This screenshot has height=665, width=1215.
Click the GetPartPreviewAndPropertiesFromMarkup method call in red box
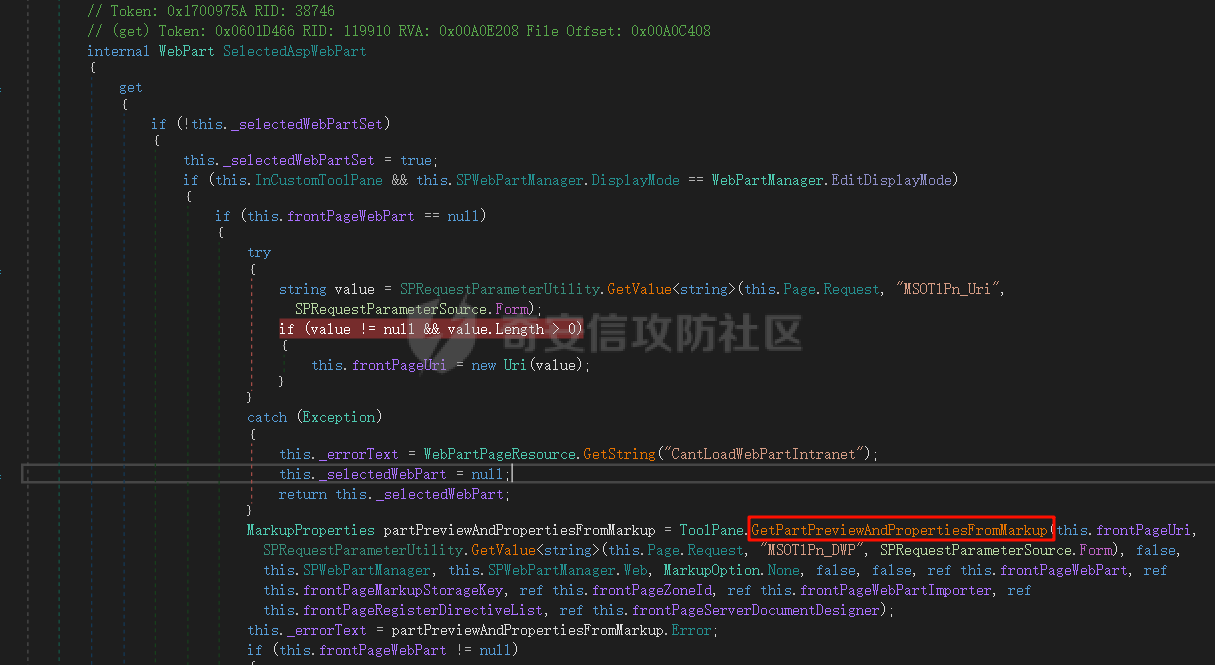900,529
